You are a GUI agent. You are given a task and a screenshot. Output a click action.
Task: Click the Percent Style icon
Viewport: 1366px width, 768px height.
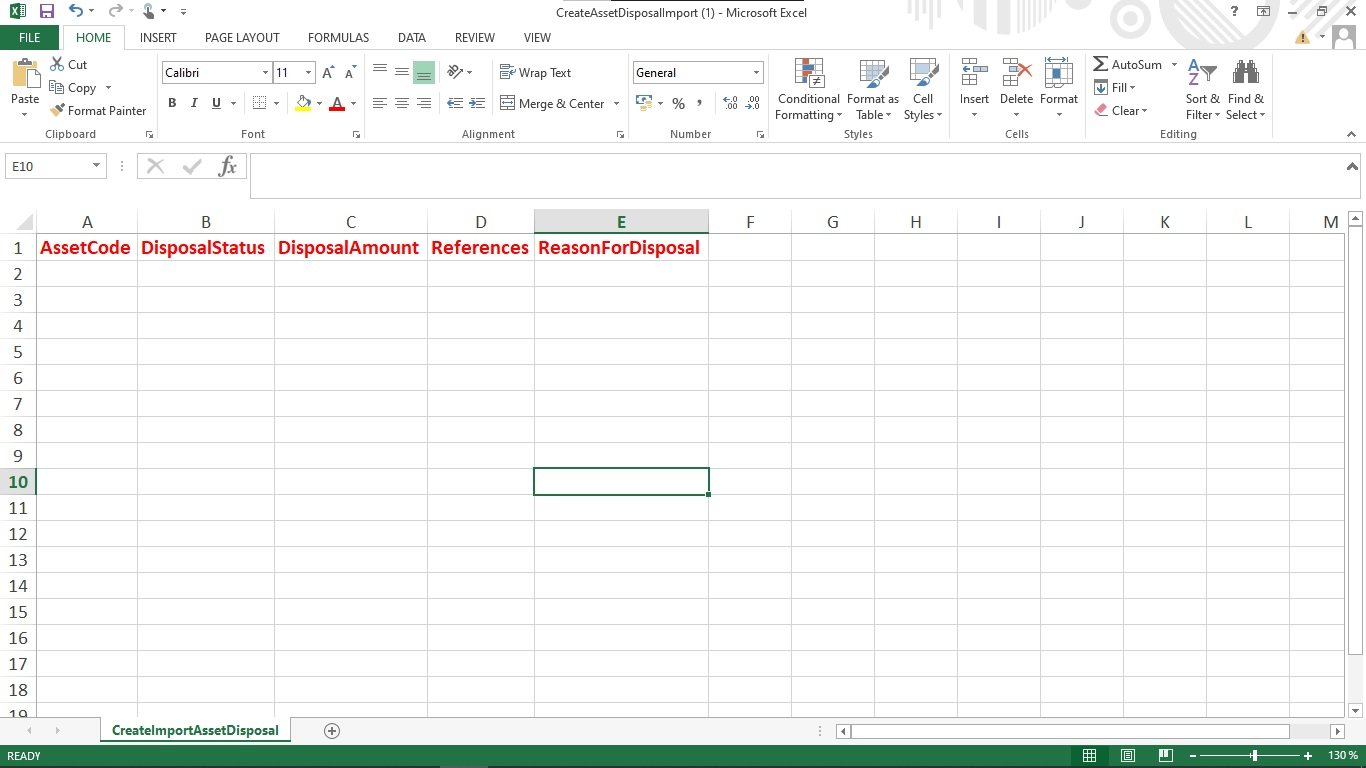tap(678, 103)
